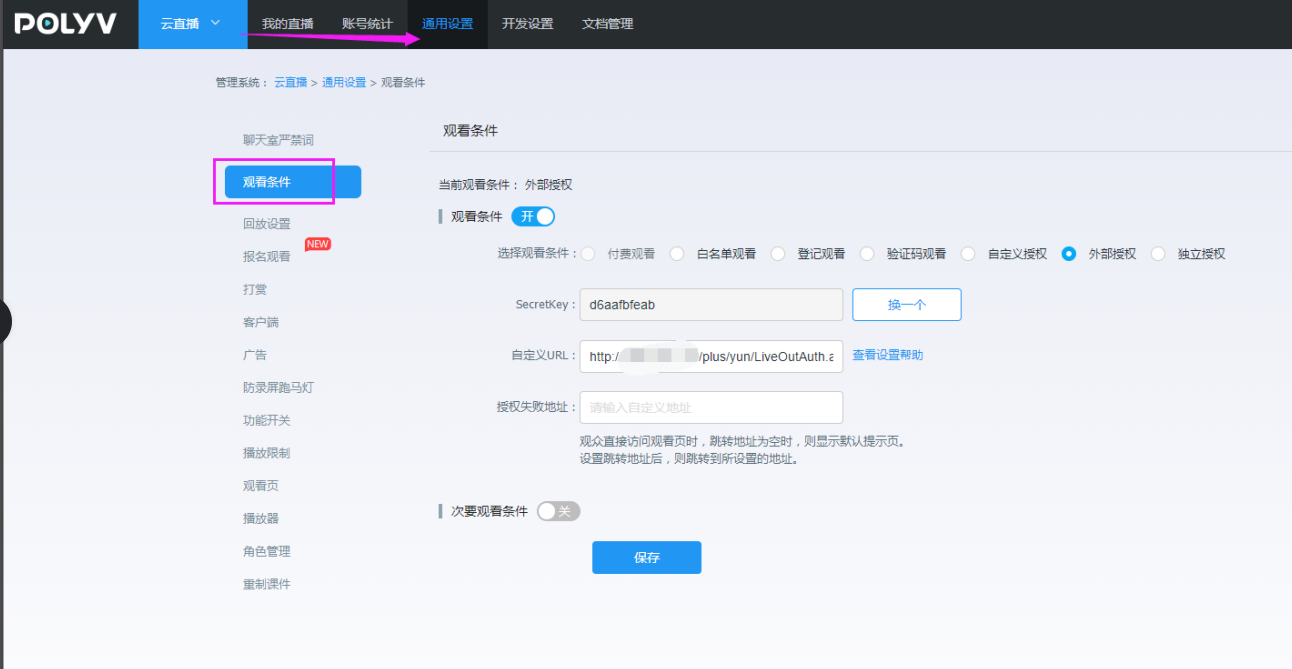This screenshot has height=669, width=1292.
Task: Click the POLYV logo
Action: coord(66,24)
